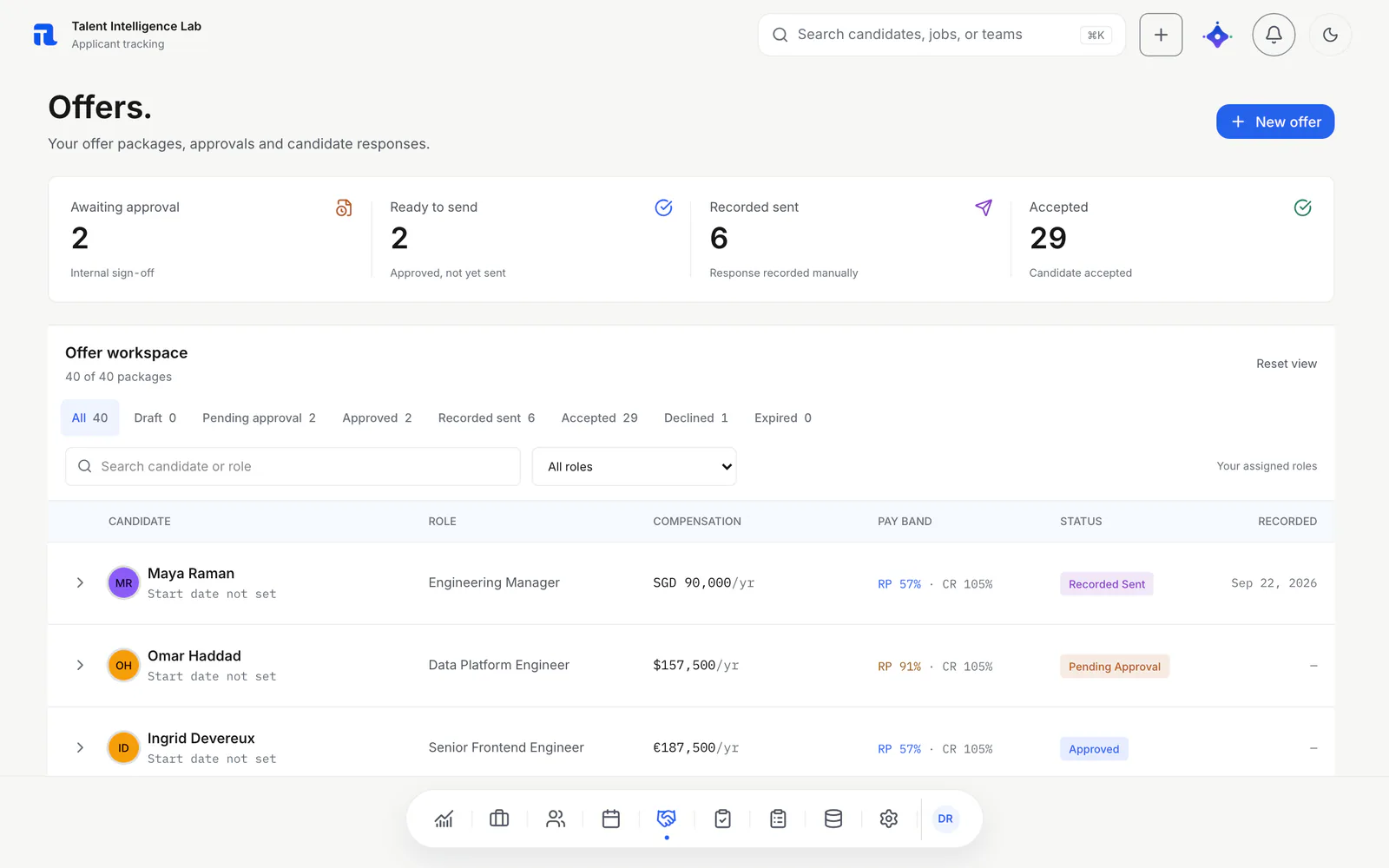Open the All roles dropdown
1389x868 pixels.
(x=634, y=466)
